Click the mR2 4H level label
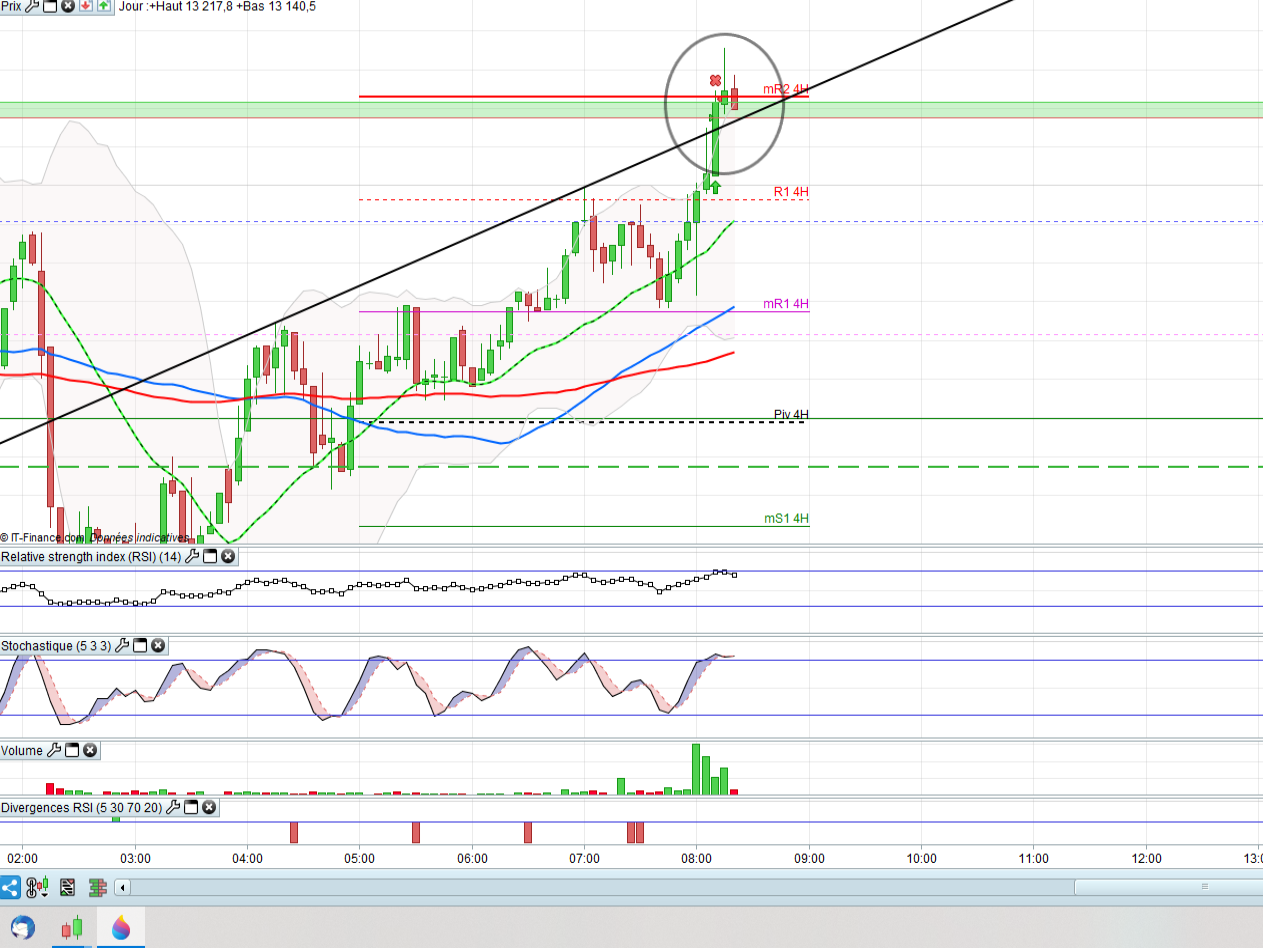This screenshot has height=948, width=1263. [786, 89]
